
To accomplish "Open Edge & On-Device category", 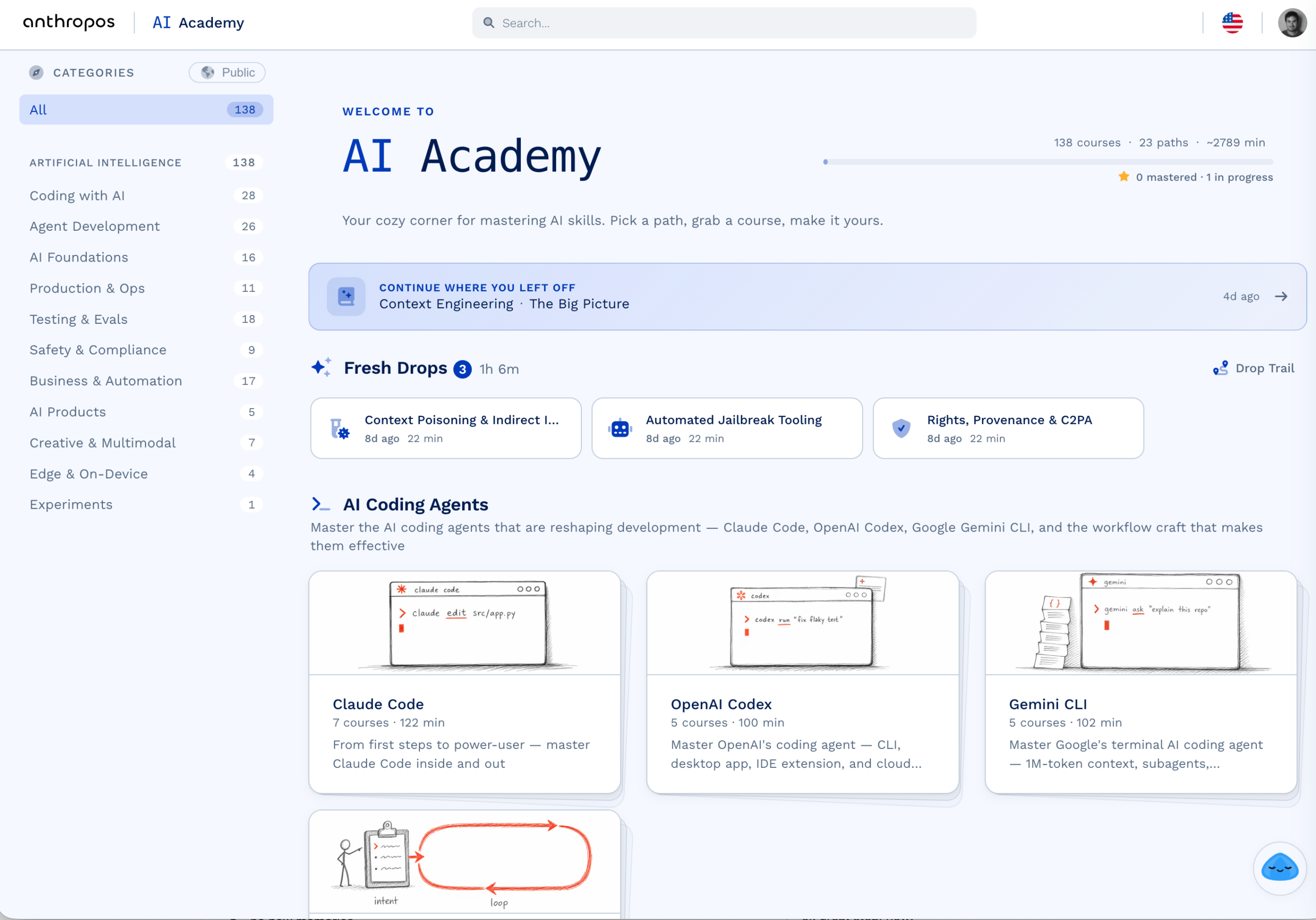I will click(146, 474).
